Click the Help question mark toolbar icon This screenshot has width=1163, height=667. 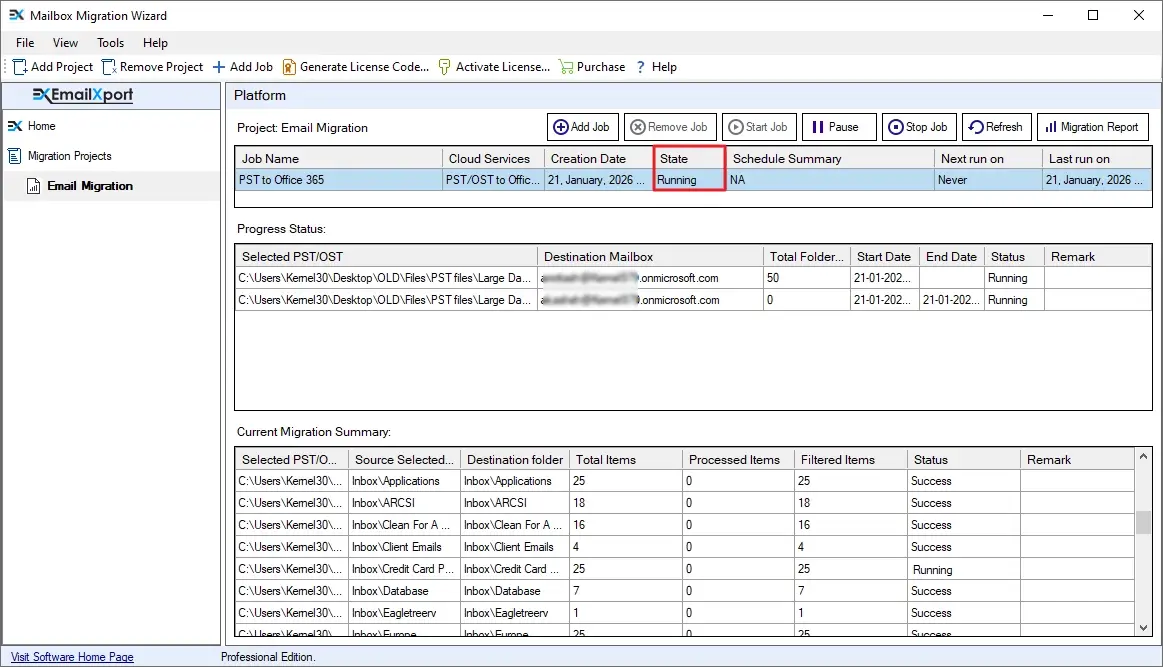[656, 66]
